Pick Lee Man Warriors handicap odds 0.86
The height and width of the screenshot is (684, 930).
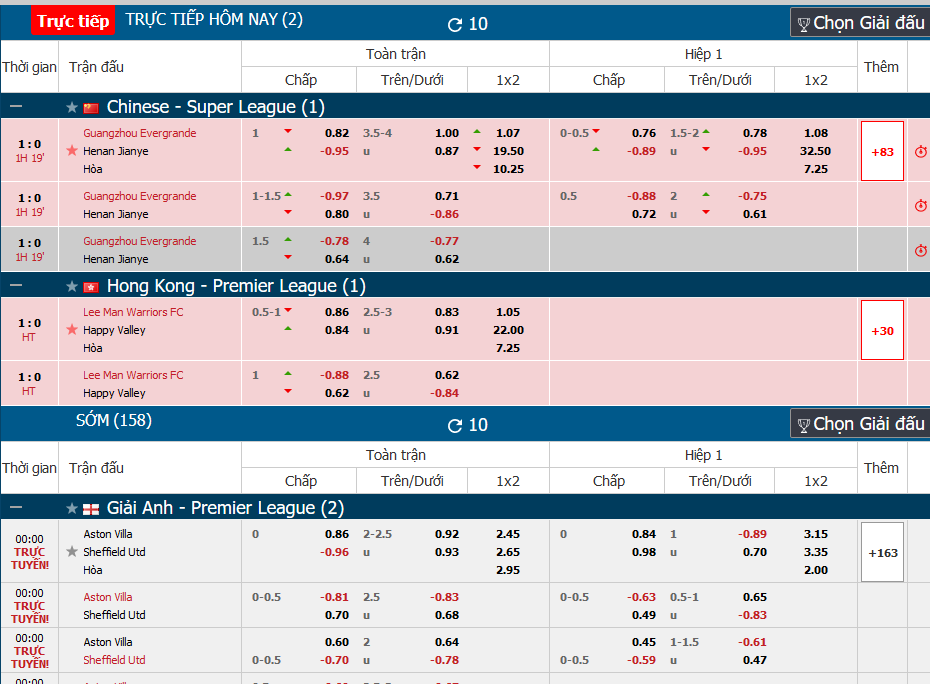(x=337, y=312)
